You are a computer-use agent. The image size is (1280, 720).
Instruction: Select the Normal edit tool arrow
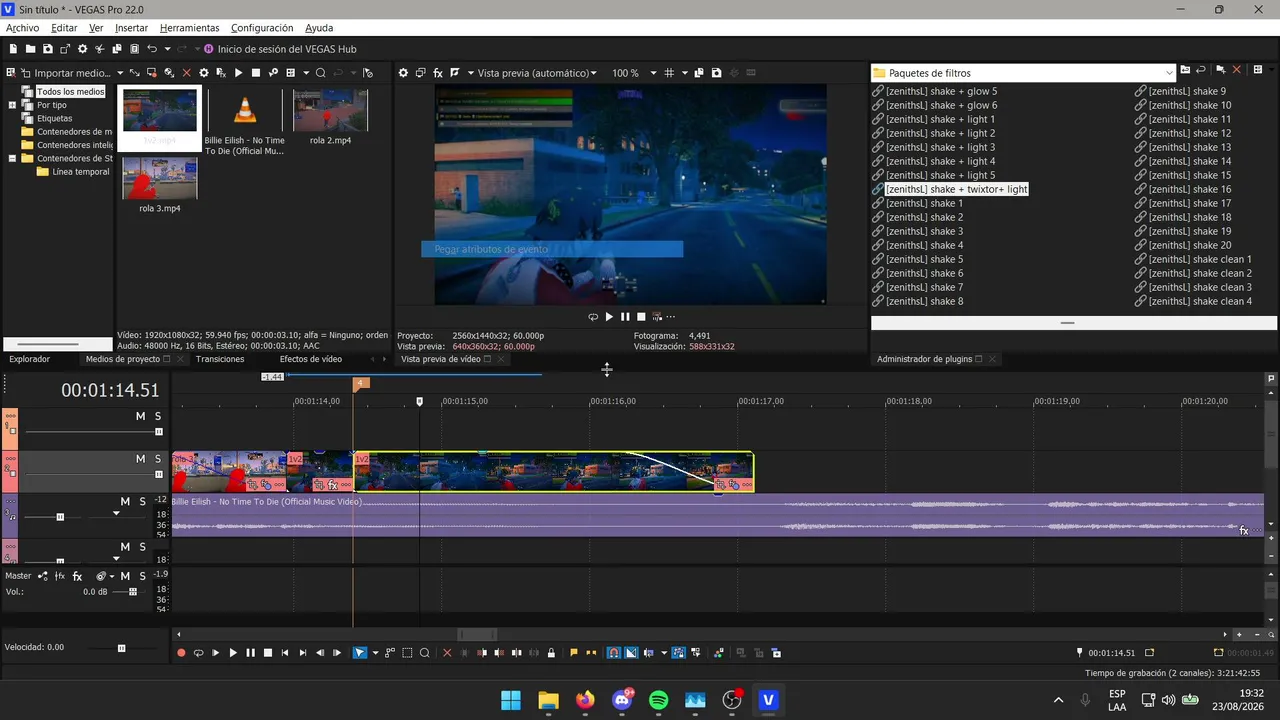[x=360, y=653]
